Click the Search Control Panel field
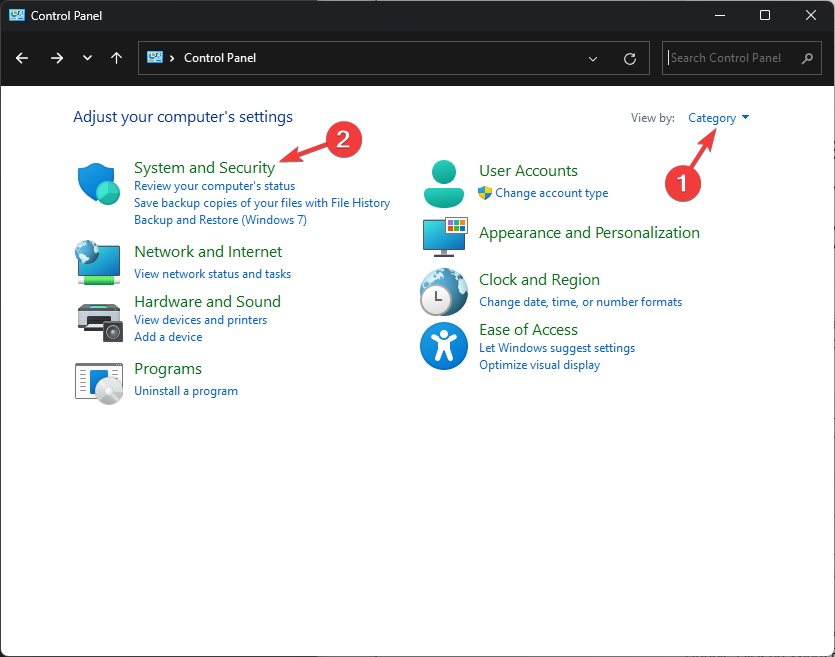 click(x=734, y=58)
